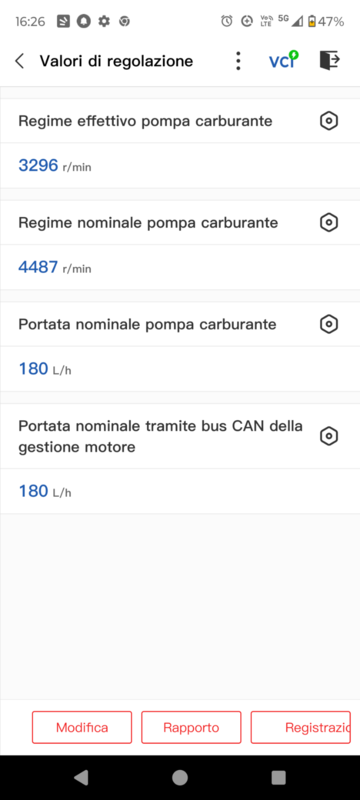The width and height of the screenshot is (360, 800).
Task: Tap the Modifica button
Action: 82,727
